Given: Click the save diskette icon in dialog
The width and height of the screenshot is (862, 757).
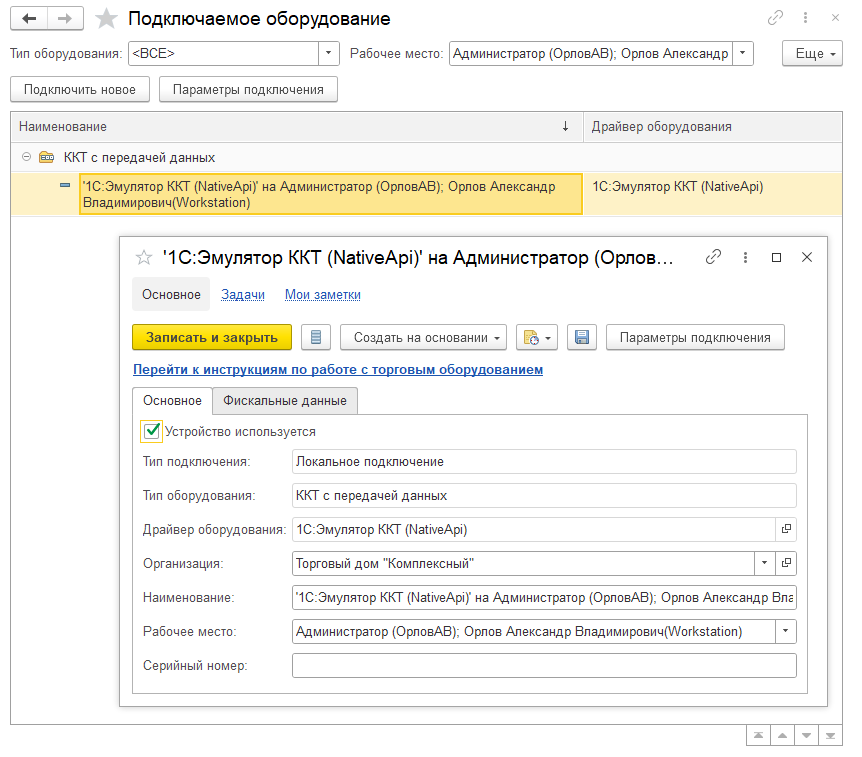Looking at the screenshot, I should click(582, 338).
